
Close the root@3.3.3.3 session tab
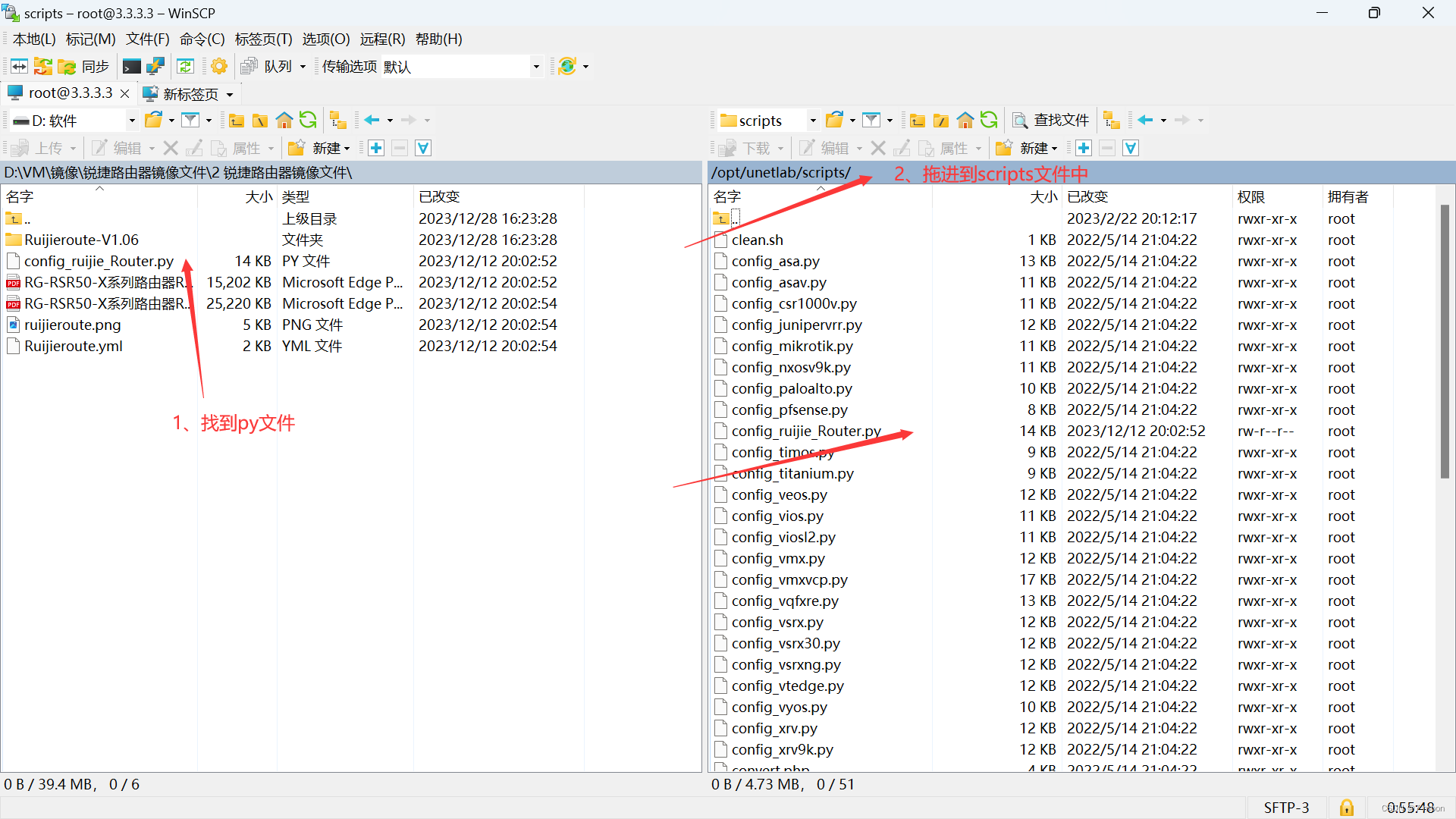click(x=125, y=93)
